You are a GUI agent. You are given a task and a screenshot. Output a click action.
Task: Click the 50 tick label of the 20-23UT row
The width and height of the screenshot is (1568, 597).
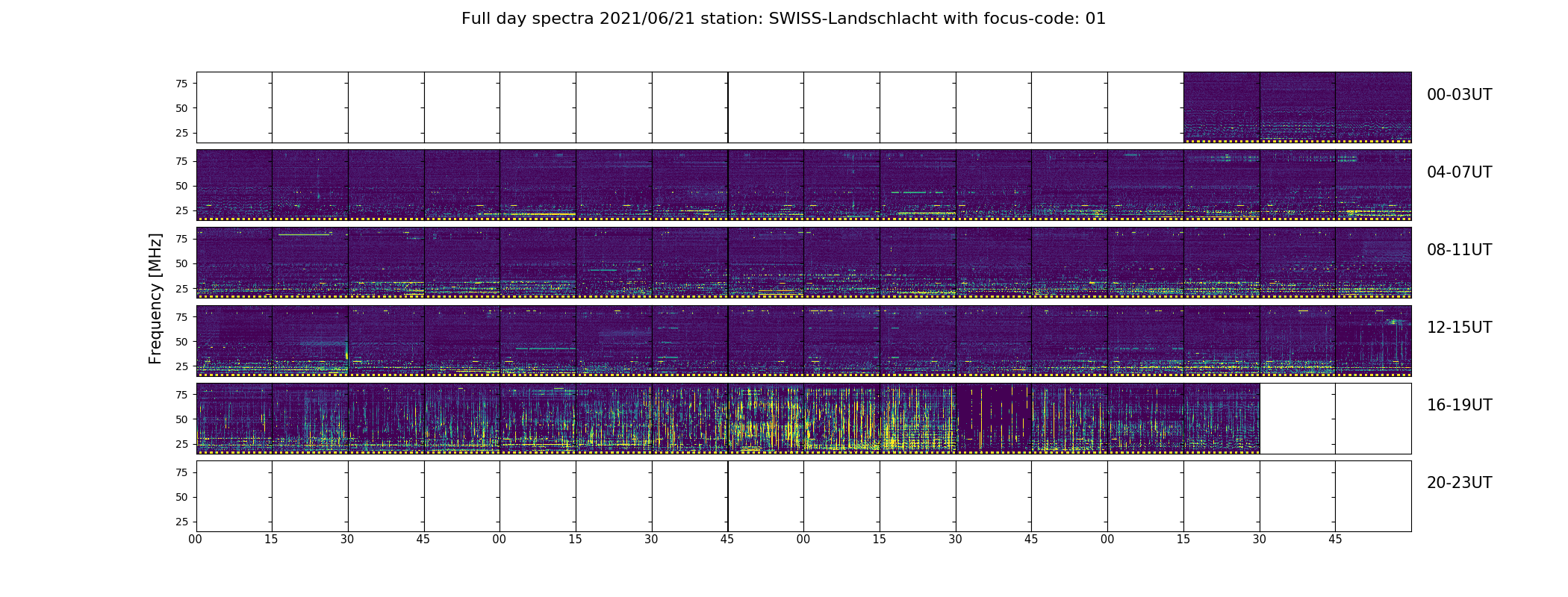point(181,497)
